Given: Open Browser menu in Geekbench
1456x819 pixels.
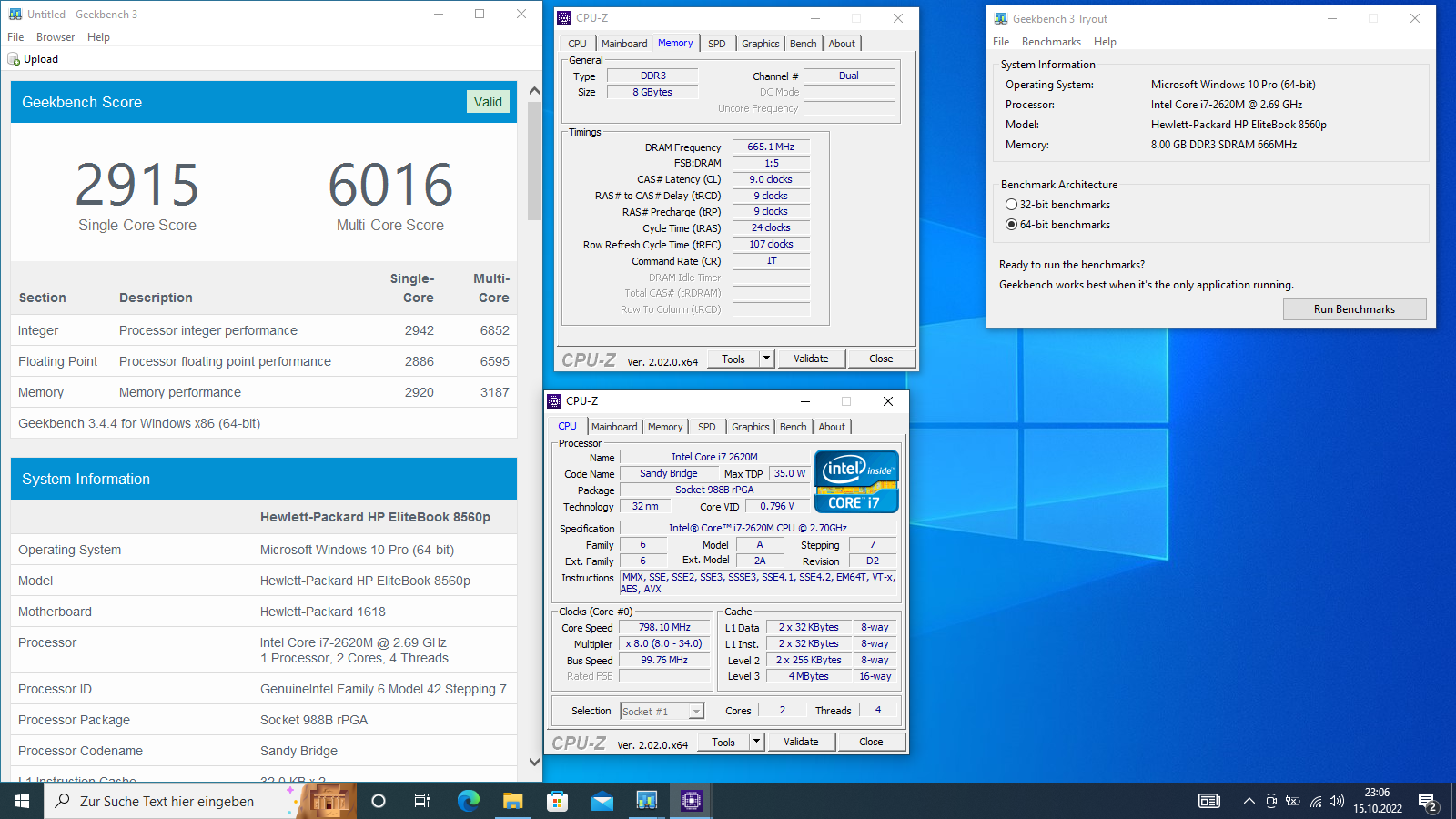Looking at the screenshot, I should pos(56,37).
